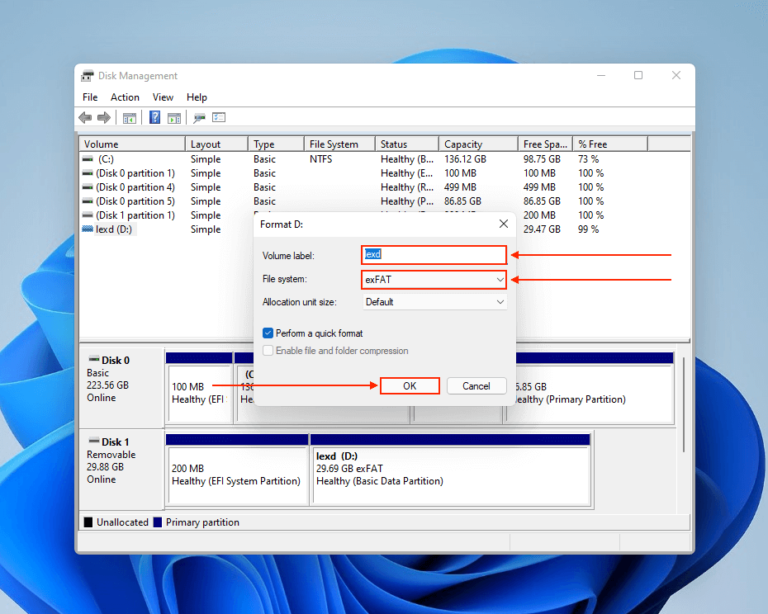Click the Forward arrow toolbar icon

pos(103,118)
